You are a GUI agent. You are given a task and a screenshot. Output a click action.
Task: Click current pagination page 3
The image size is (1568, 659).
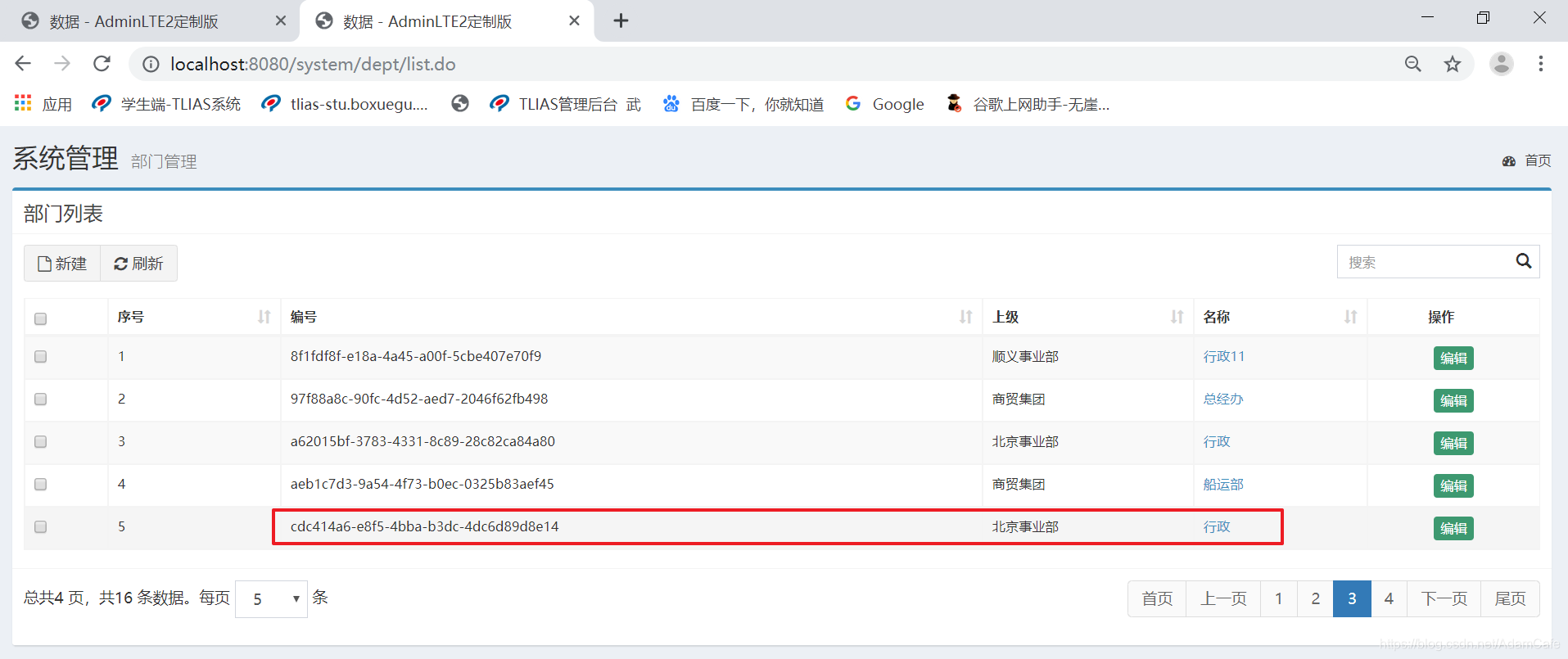click(x=1353, y=598)
